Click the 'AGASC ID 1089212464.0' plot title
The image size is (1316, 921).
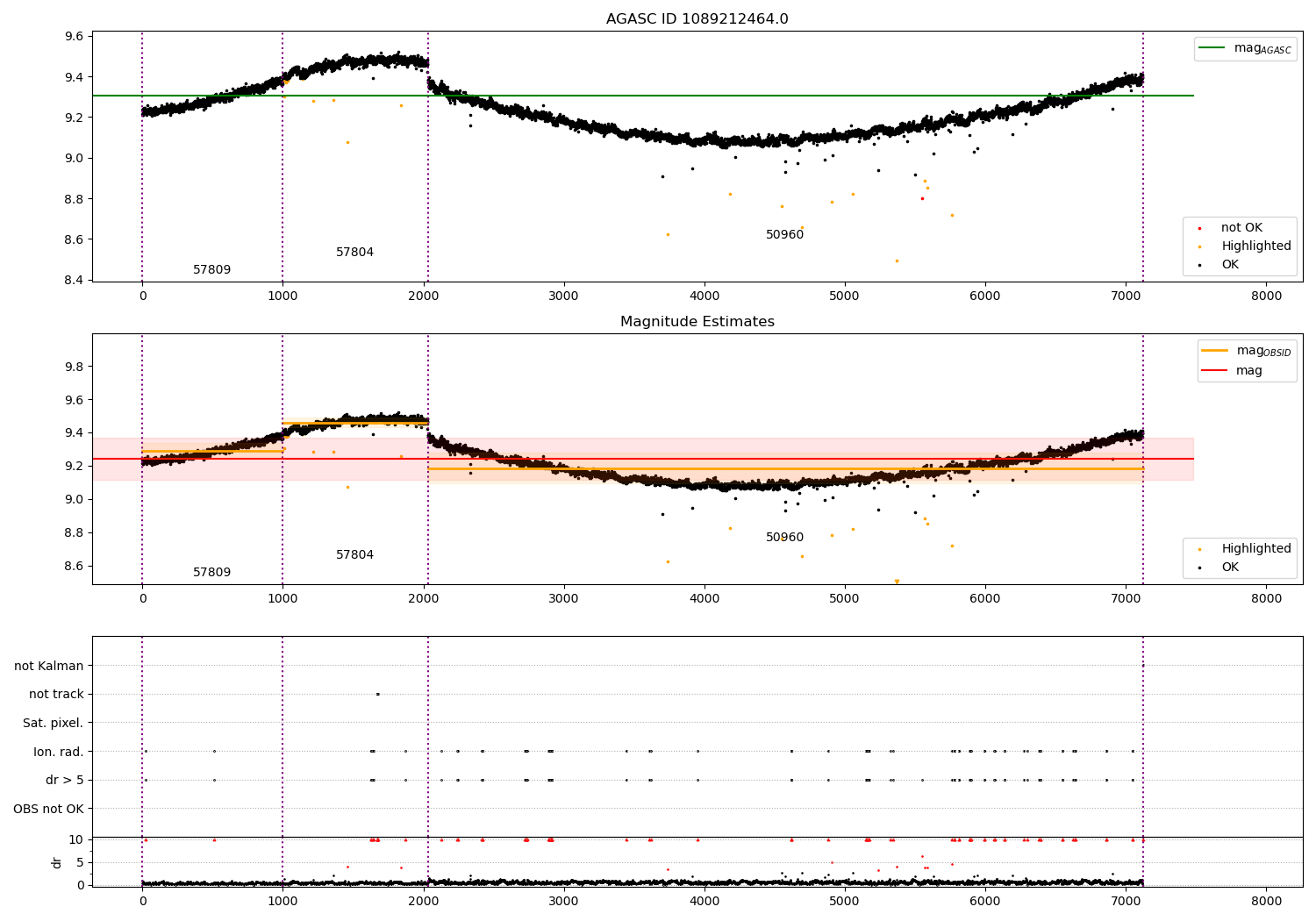coord(697,19)
